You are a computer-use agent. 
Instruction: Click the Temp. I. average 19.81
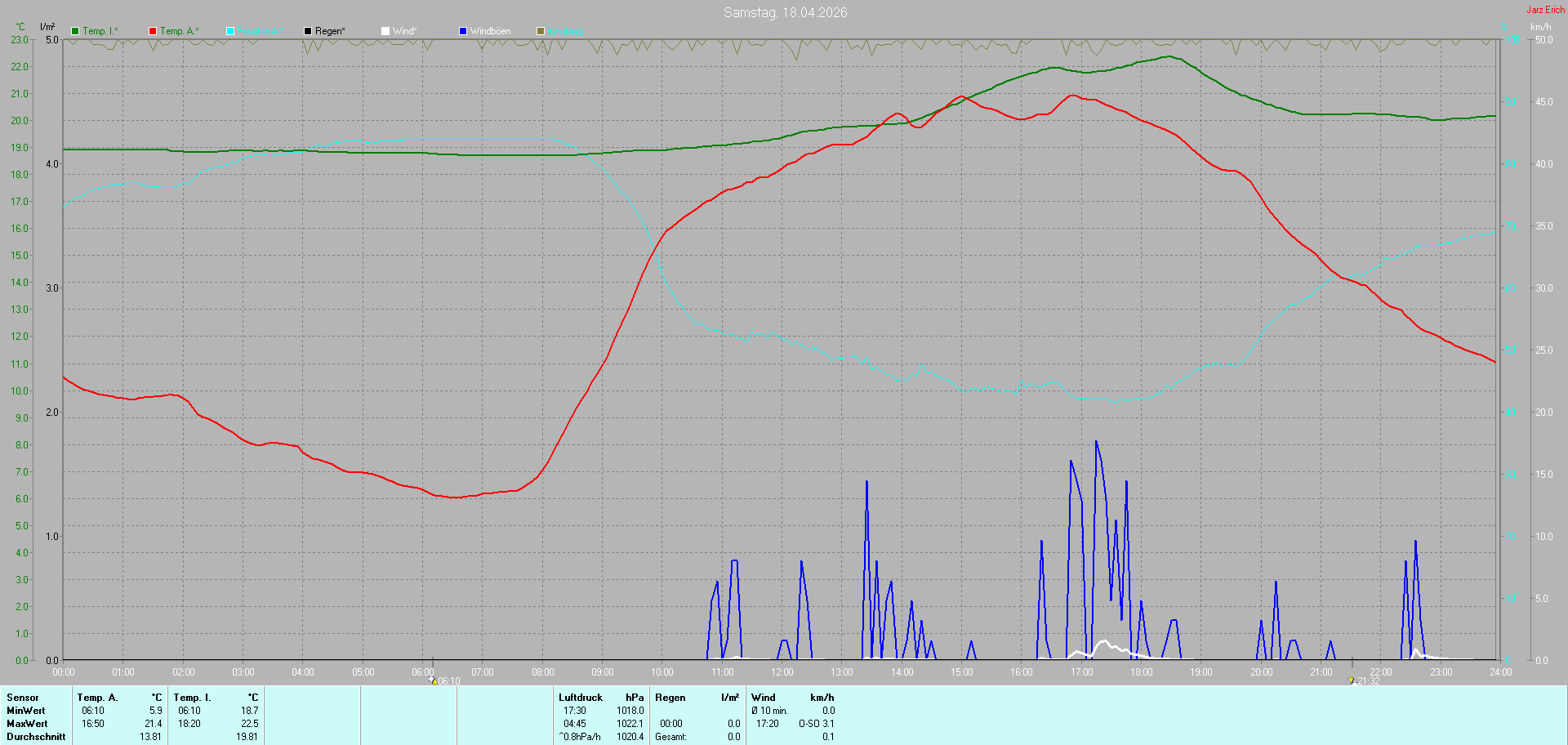click(247, 737)
